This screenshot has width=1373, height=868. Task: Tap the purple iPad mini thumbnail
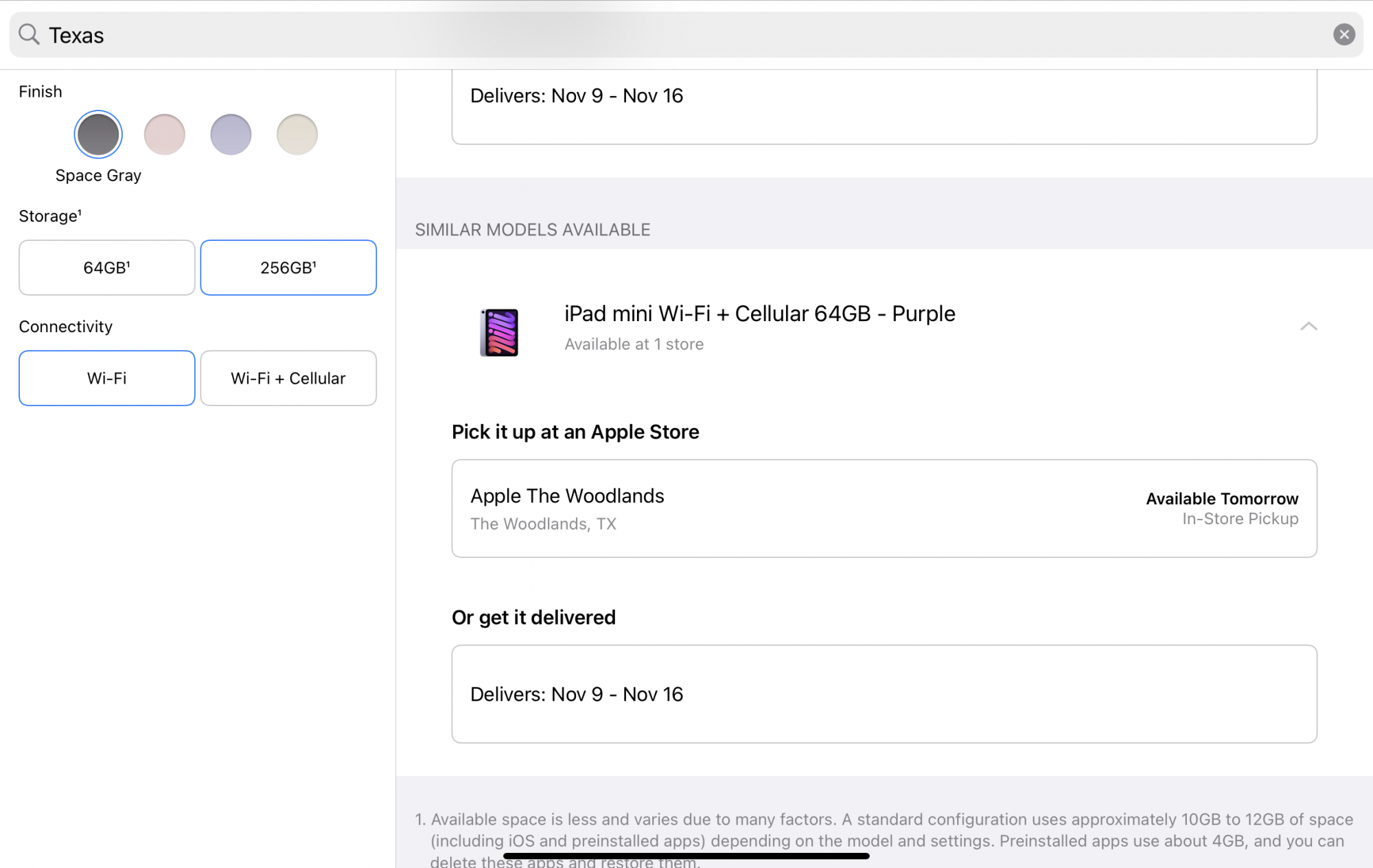(x=499, y=332)
